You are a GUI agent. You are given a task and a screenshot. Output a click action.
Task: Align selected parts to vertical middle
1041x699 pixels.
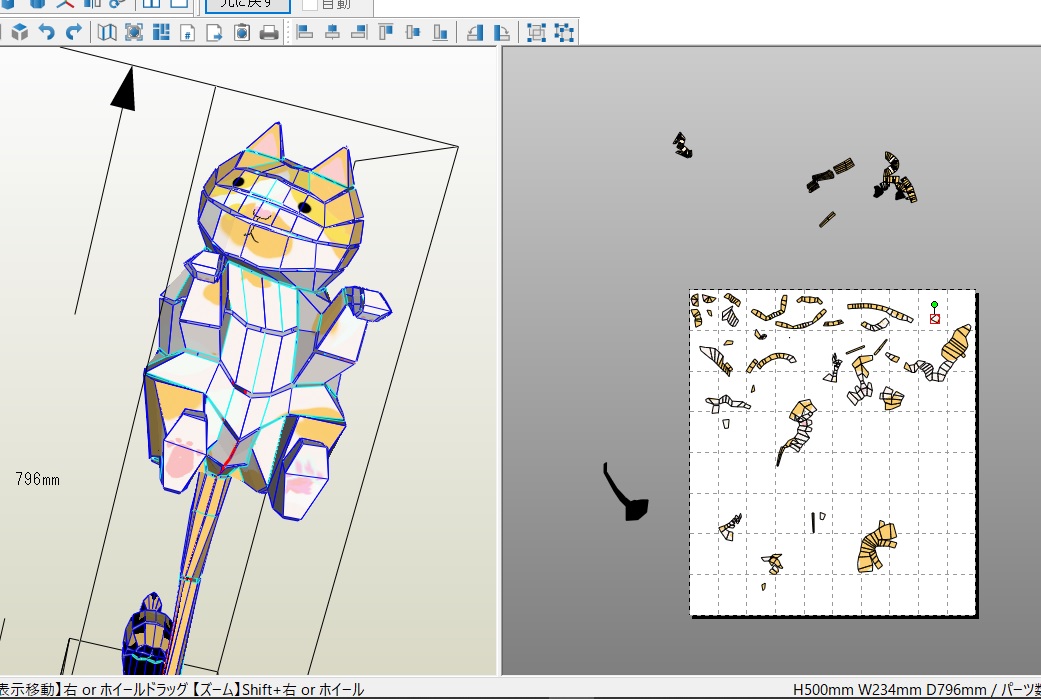tap(413, 32)
